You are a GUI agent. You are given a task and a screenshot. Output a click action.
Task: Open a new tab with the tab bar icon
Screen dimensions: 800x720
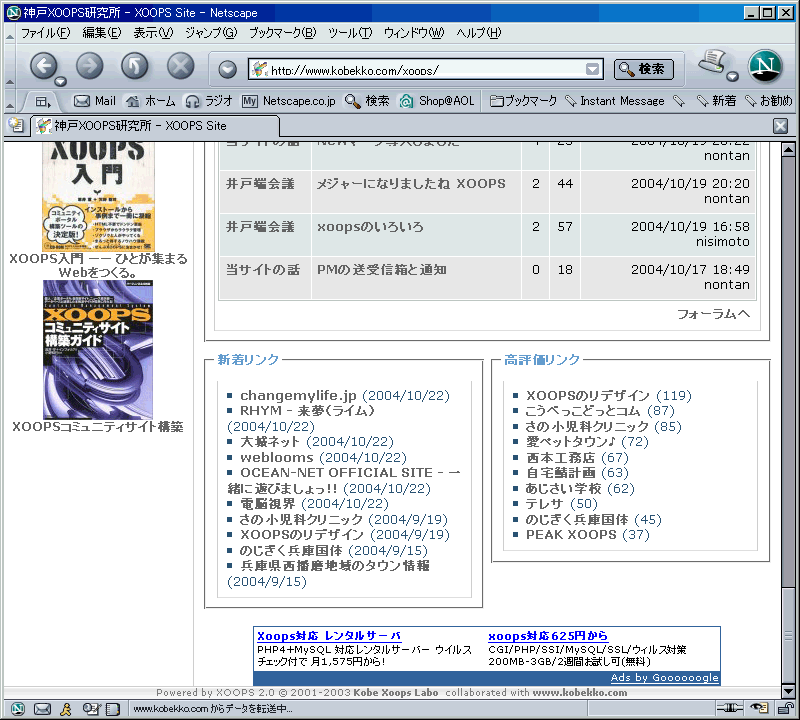[x=16, y=125]
